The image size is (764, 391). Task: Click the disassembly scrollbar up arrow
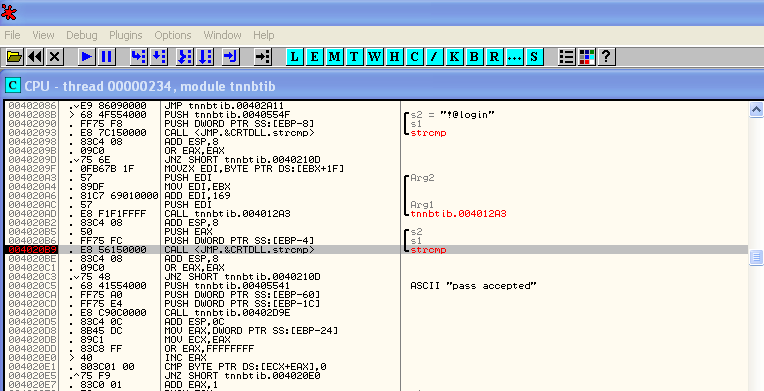tap(756, 110)
